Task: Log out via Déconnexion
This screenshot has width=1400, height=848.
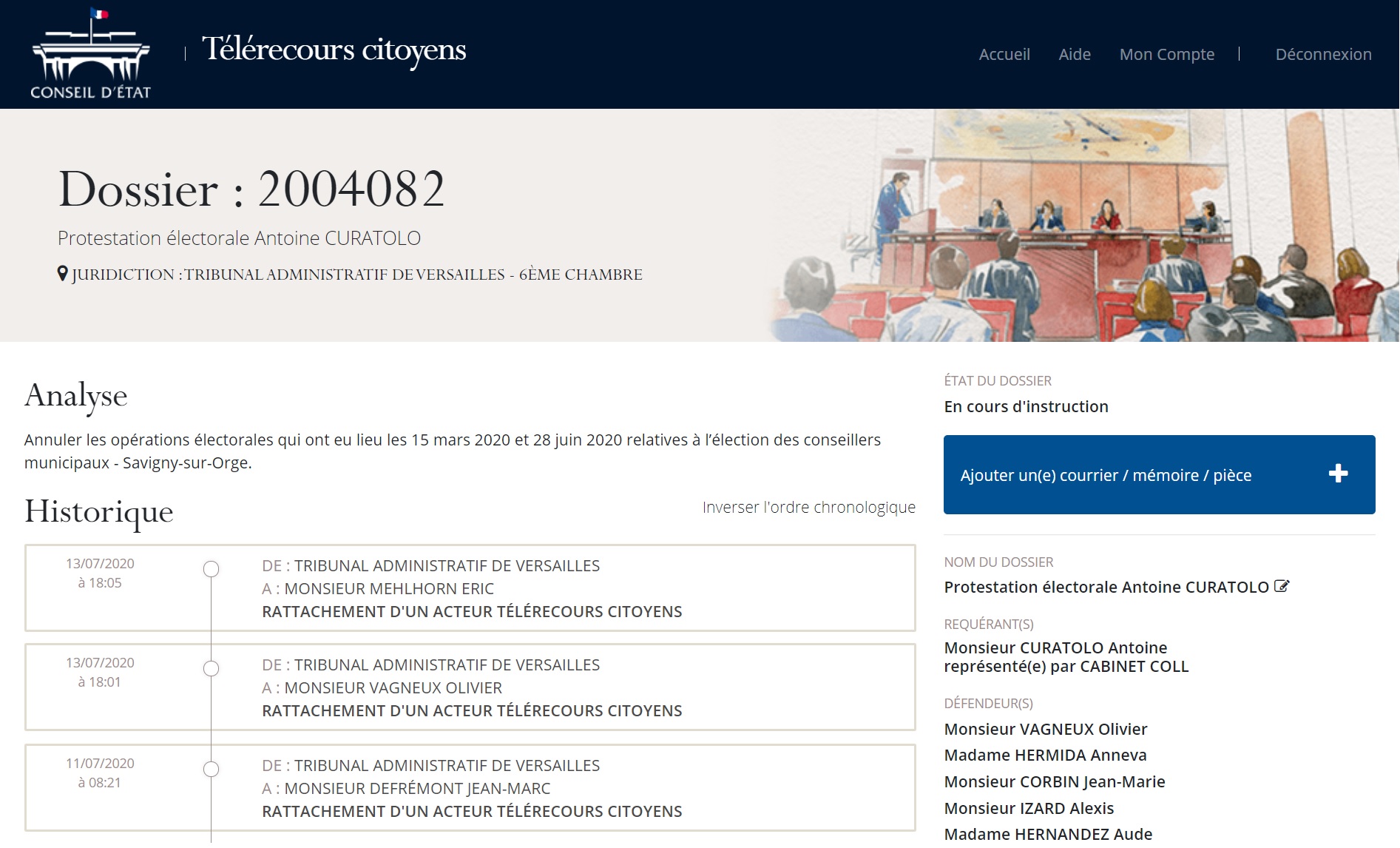Action: point(1322,55)
